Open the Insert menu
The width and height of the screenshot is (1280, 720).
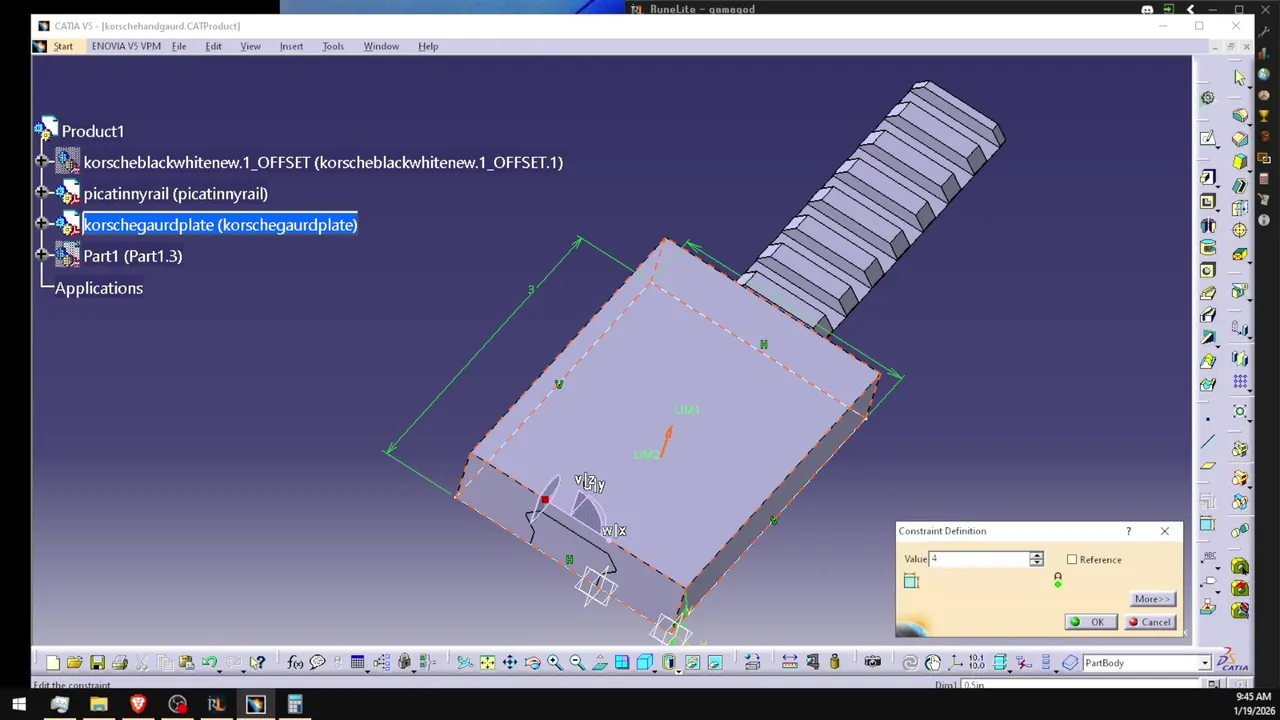coord(291,46)
